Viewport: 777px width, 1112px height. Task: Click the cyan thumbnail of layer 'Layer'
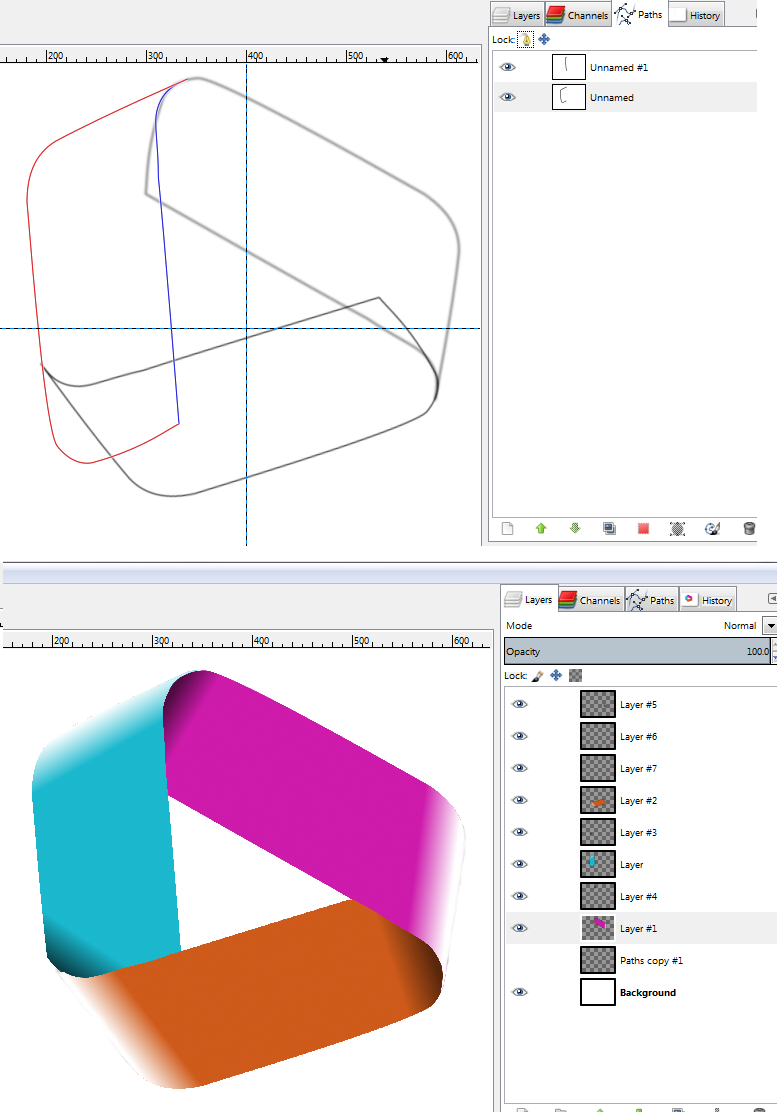point(598,864)
